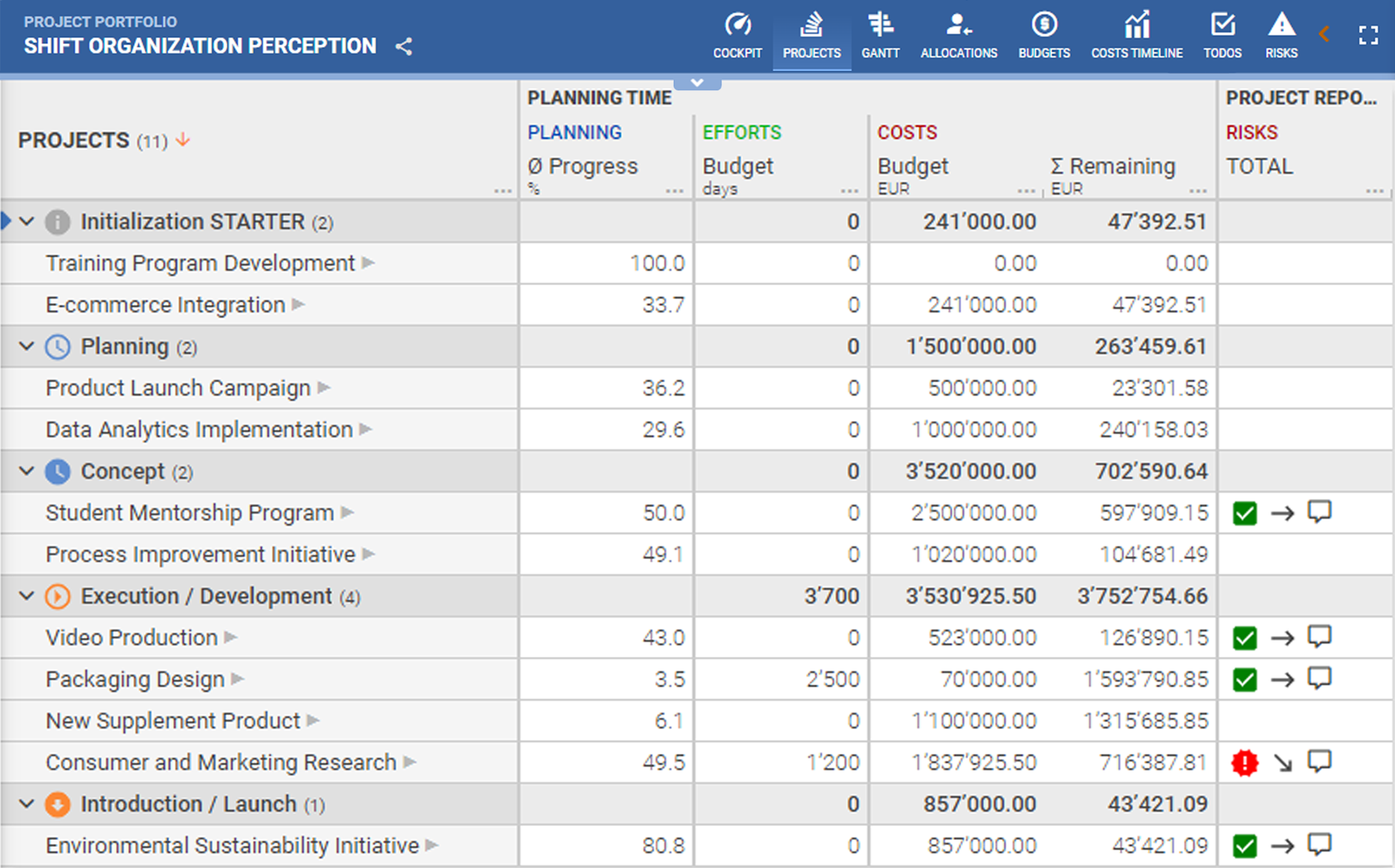Open E-commerce Integration arrow
This screenshot has width=1395, height=868.
[x=299, y=305]
